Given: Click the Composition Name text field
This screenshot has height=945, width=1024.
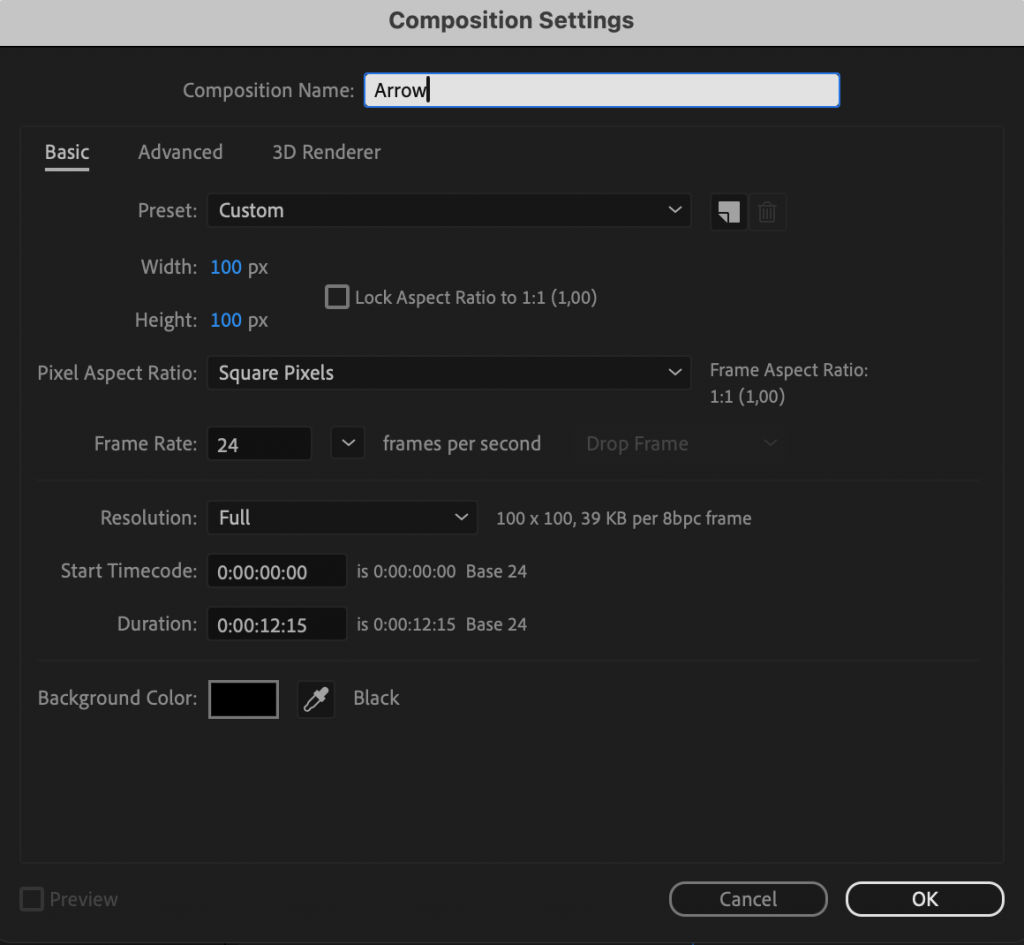Looking at the screenshot, I should (601, 91).
